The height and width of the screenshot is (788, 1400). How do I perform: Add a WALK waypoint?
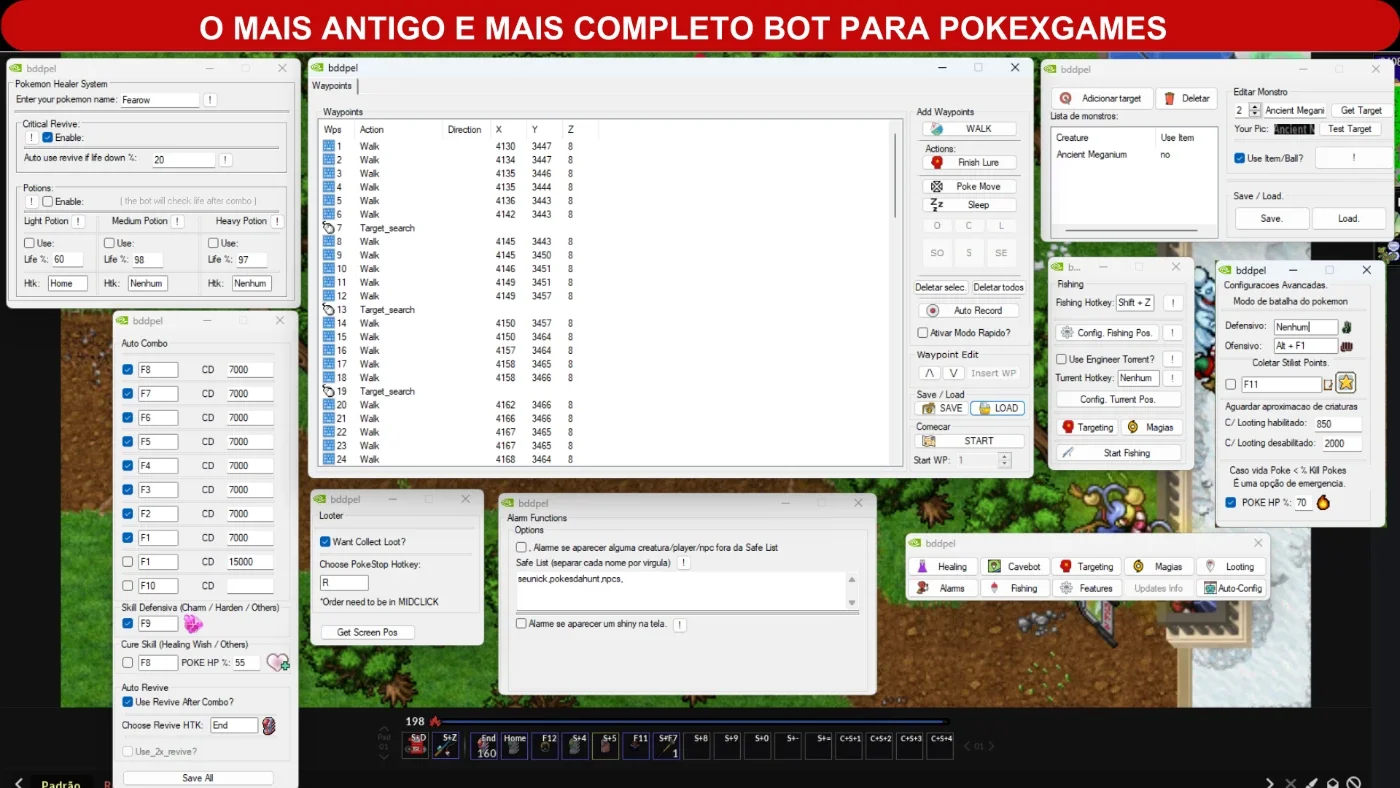969,129
